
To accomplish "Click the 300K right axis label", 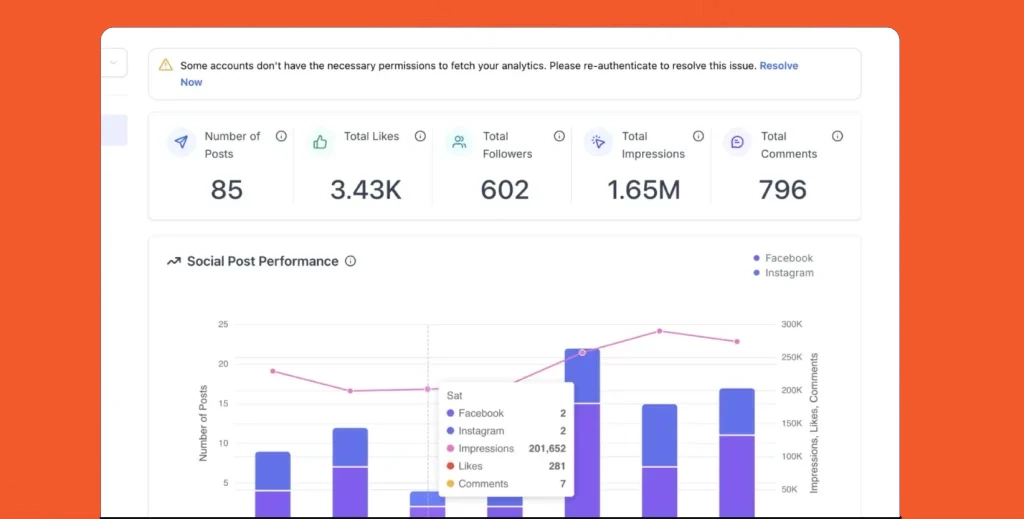I will coord(792,324).
